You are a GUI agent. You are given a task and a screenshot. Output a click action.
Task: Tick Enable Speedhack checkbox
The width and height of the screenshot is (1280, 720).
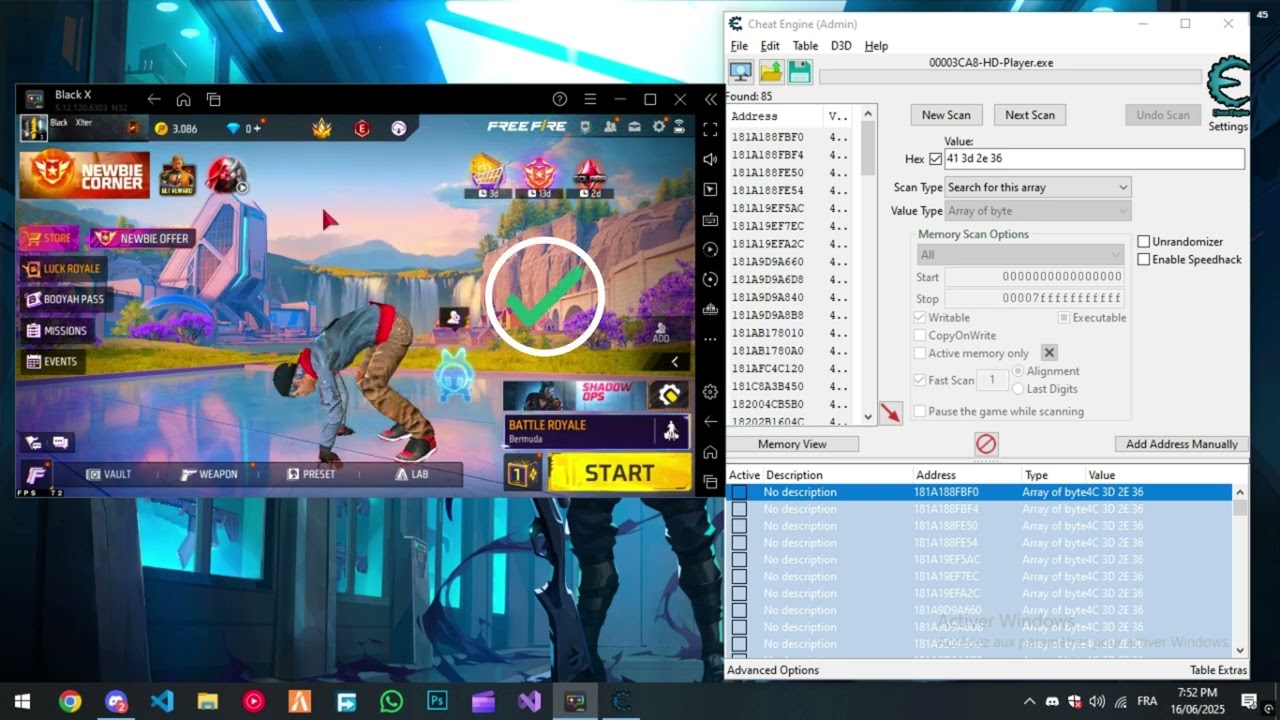pyautogui.click(x=1144, y=260)
